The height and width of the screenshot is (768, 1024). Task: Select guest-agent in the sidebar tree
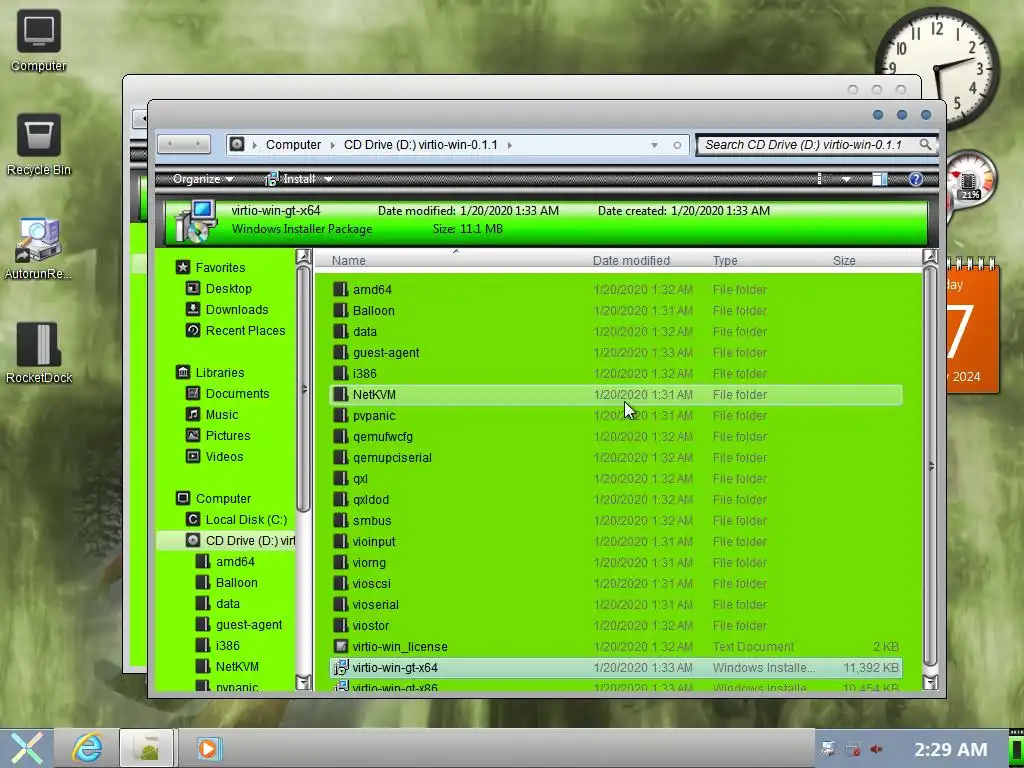(x=249, y=625)
